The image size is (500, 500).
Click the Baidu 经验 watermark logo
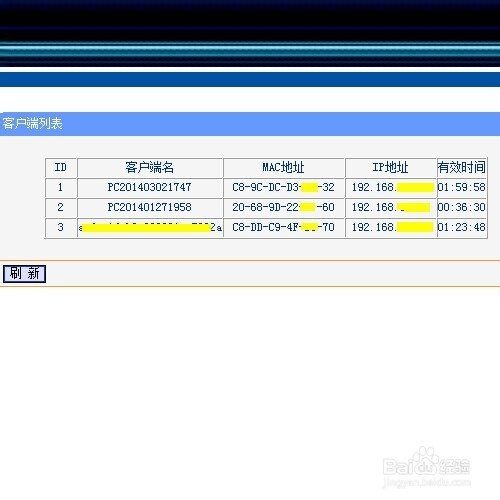click(427, 467)
